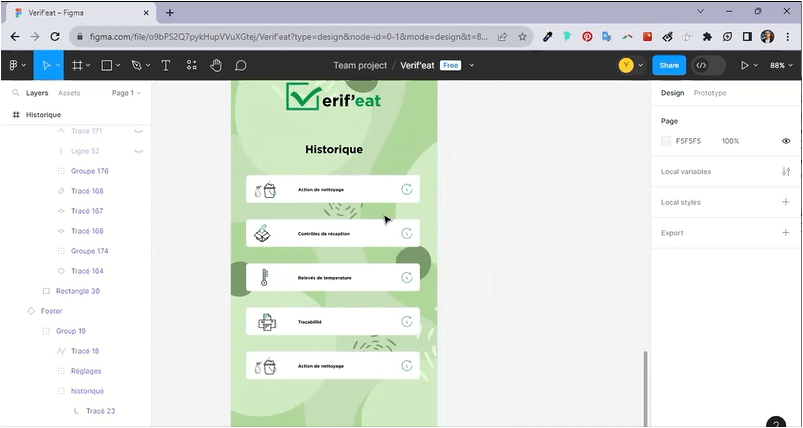Add a local style with plus
Image resolution: width=803 pixels, height=428 pixels.
786,202
